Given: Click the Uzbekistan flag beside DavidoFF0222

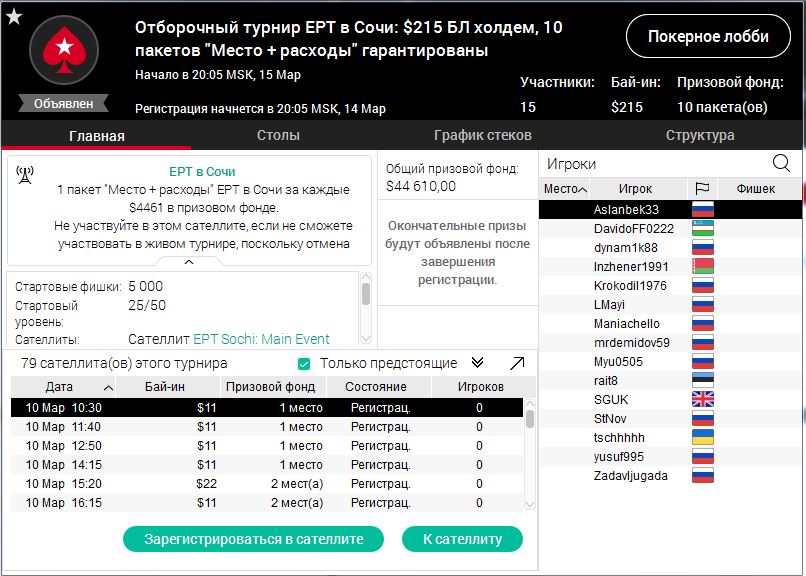Looking at the screenshot, I should tap(703, 228).
